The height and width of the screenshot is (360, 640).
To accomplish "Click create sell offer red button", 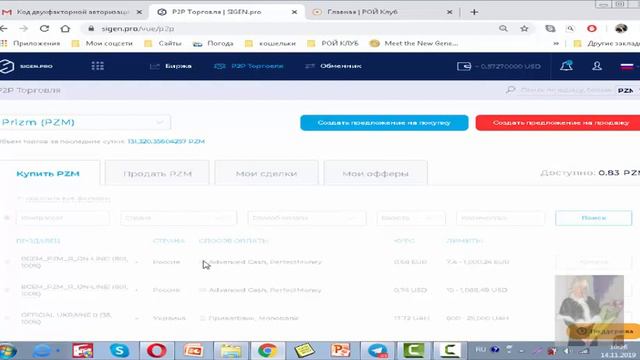I will [x=558, y=123].
